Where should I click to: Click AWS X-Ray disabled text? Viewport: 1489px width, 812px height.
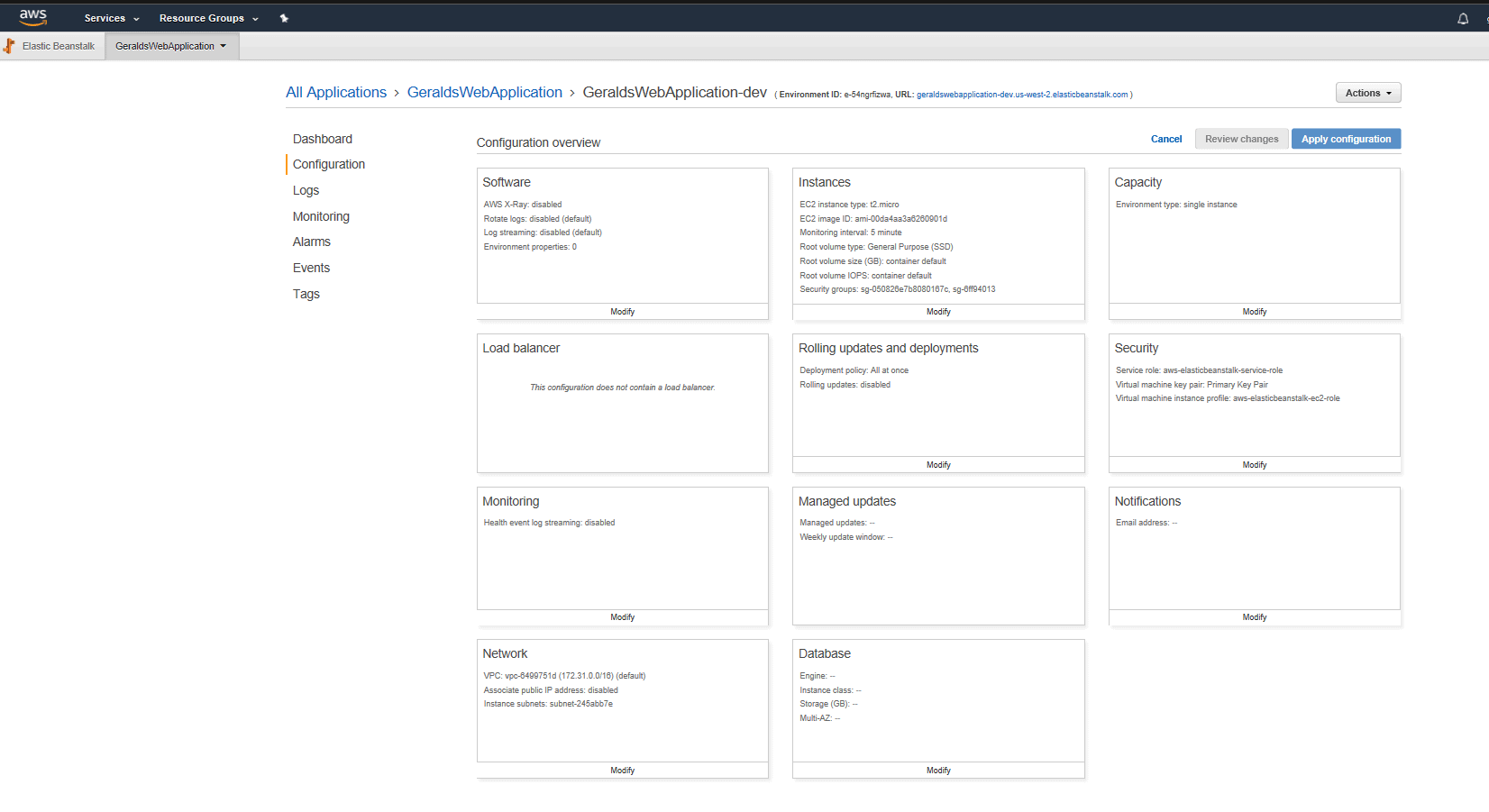pos(523,205)
